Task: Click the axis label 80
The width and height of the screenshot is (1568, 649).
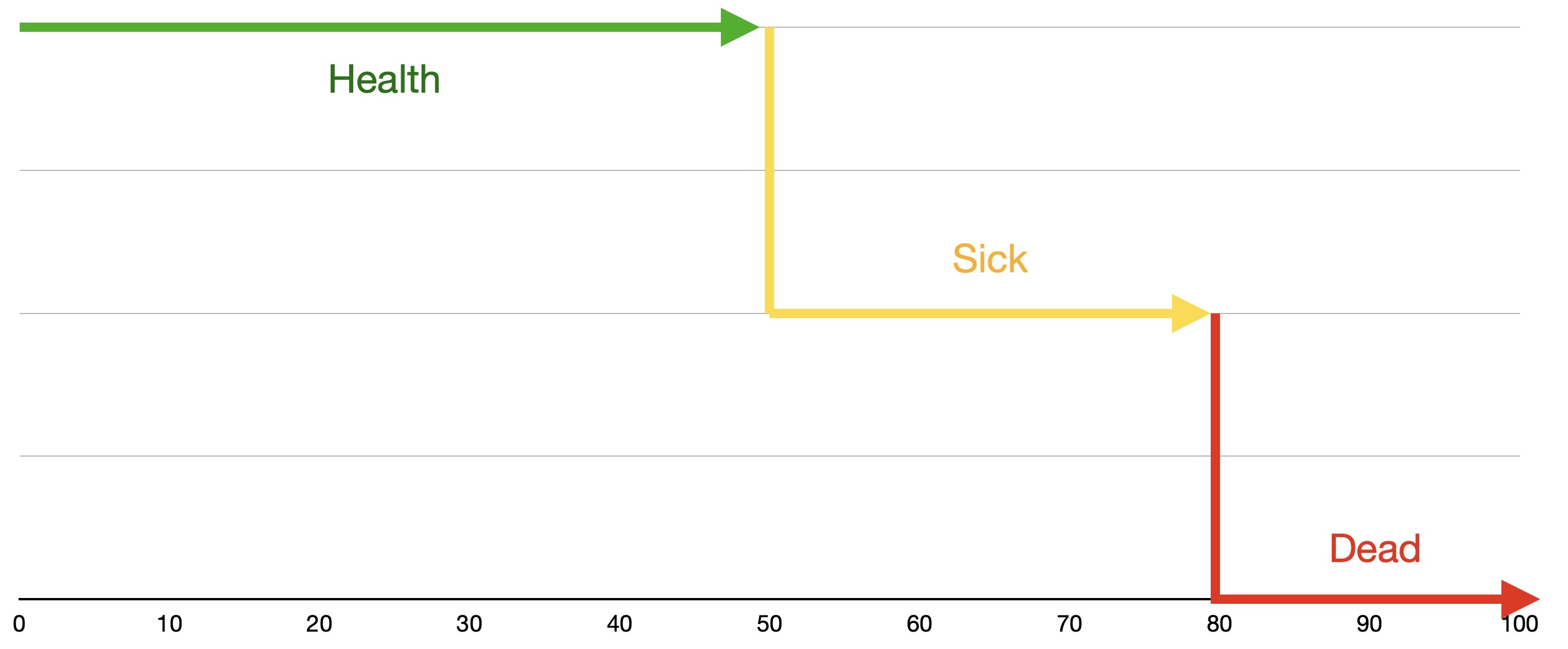Action: [1219, 624]
